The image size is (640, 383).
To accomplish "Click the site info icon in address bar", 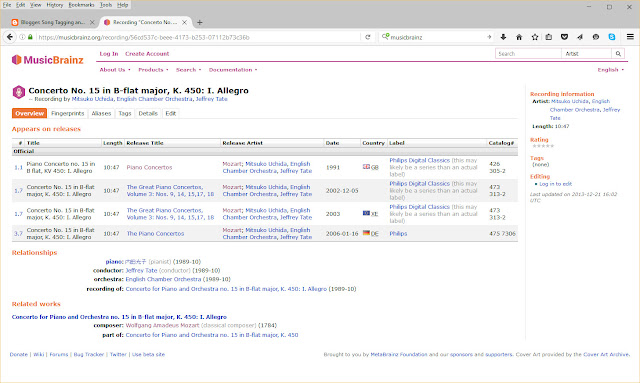I will (x=22, y=37).
